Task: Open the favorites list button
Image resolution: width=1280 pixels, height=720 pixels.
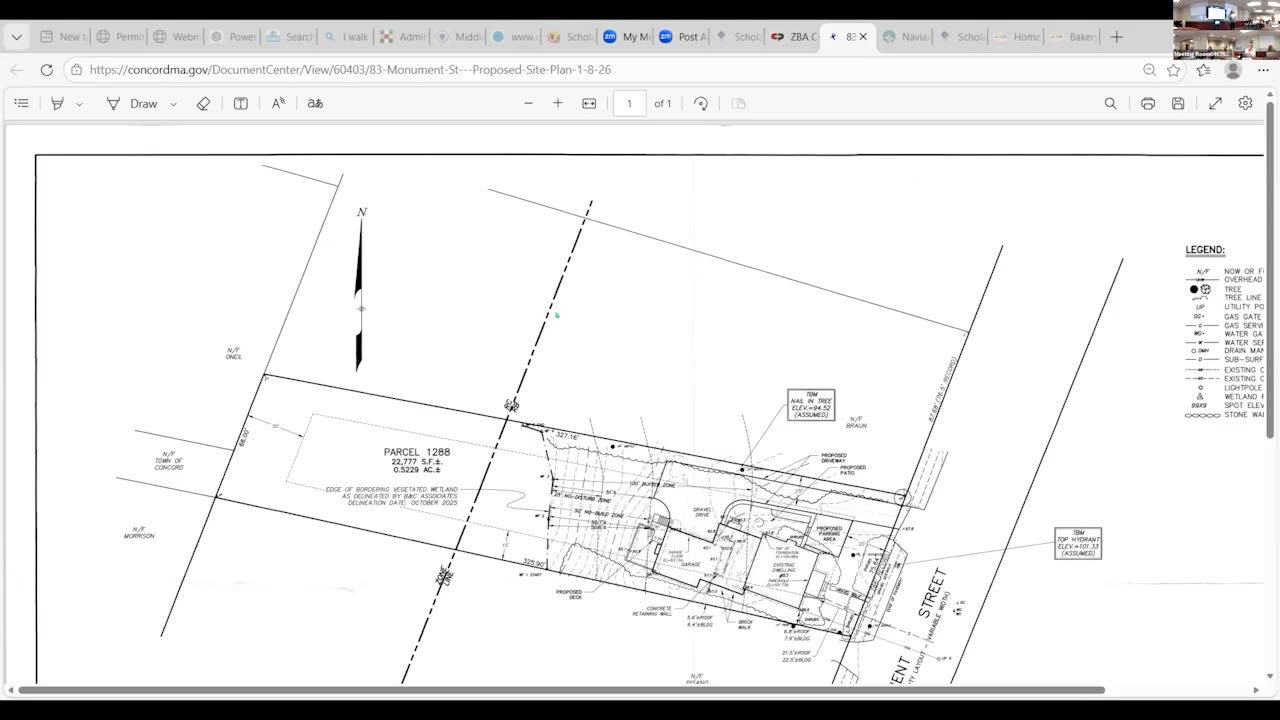Action: 1203,70
